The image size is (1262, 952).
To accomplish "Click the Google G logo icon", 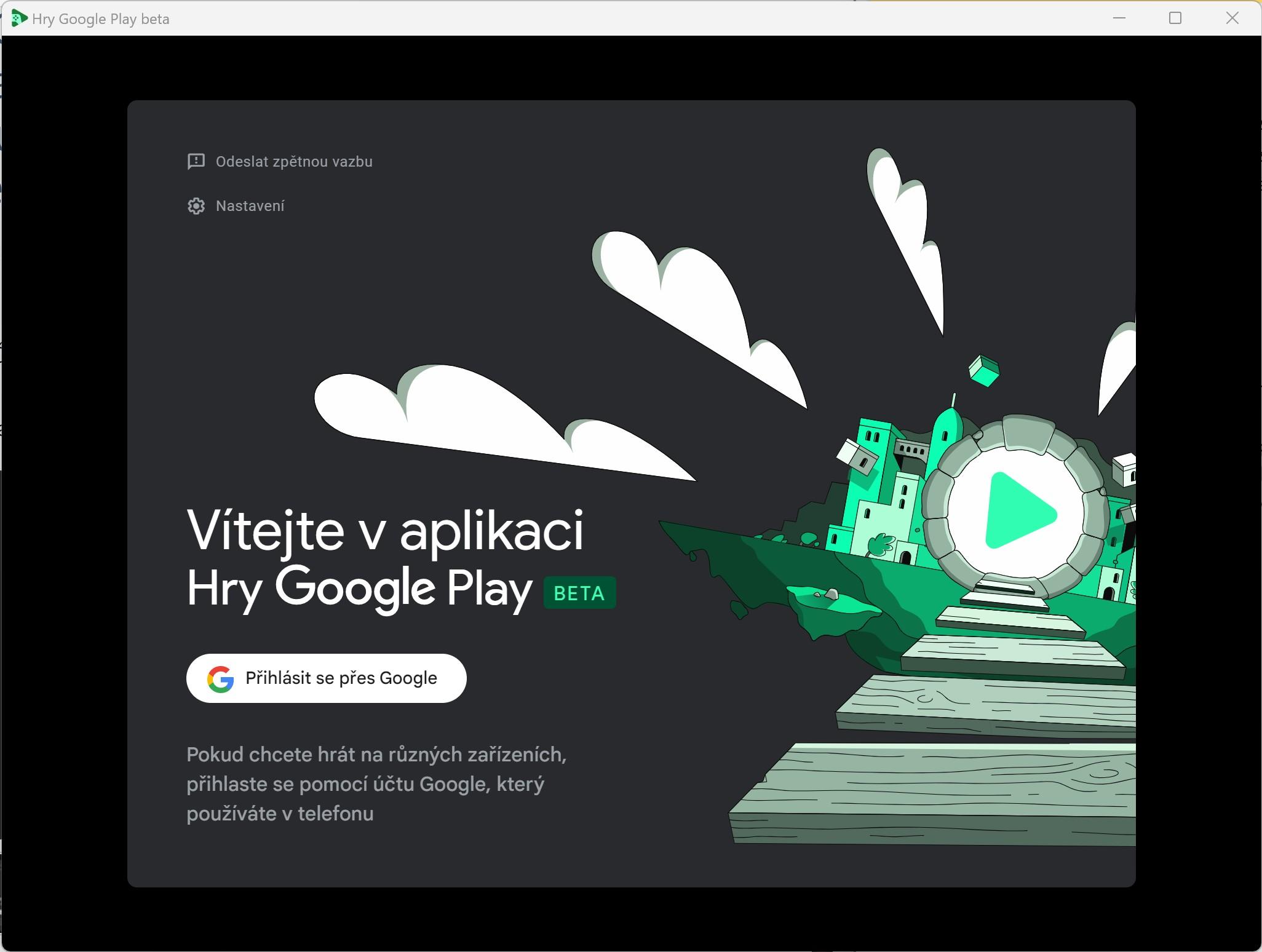I will [x=221, y=679].
